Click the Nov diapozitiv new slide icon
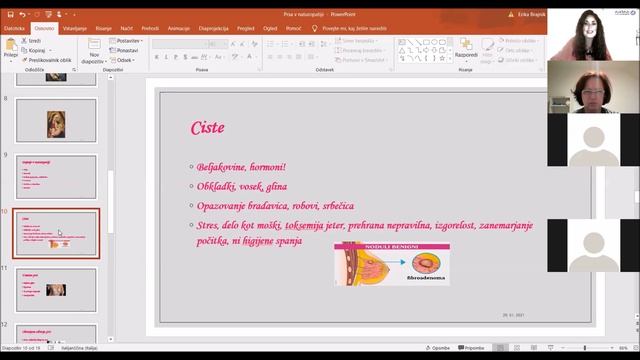The height and width of the screenshot is (360, 640). [x=94, y=44]
